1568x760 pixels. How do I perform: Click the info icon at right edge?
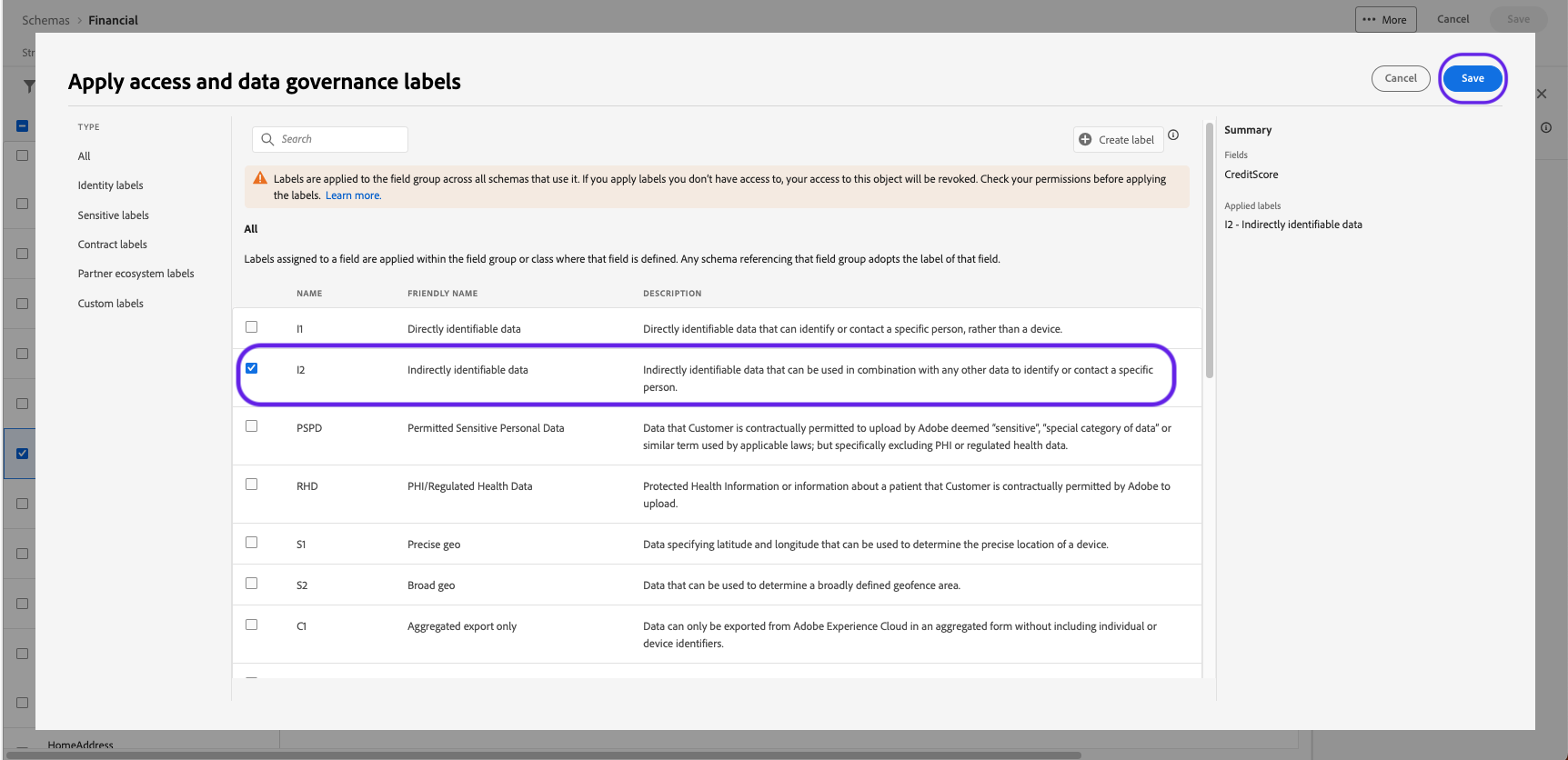pyautogui.click(x=1546, y=128)
